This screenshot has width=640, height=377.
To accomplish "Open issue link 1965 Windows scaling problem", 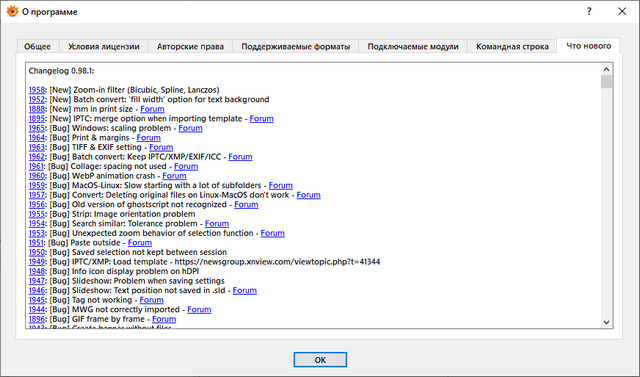I will pyautogui.click(x=37, y=128).
